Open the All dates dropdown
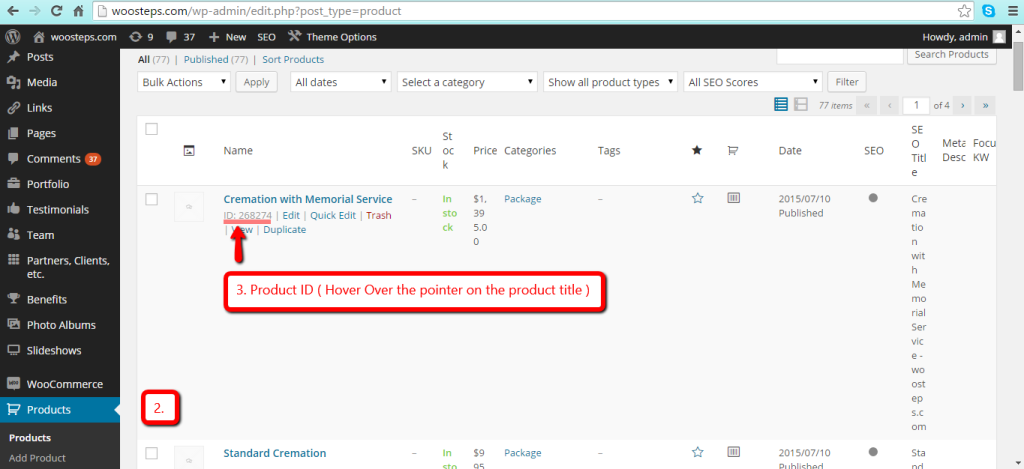The width and height of the screenshot is (1024, 469). tap(341, 82)
